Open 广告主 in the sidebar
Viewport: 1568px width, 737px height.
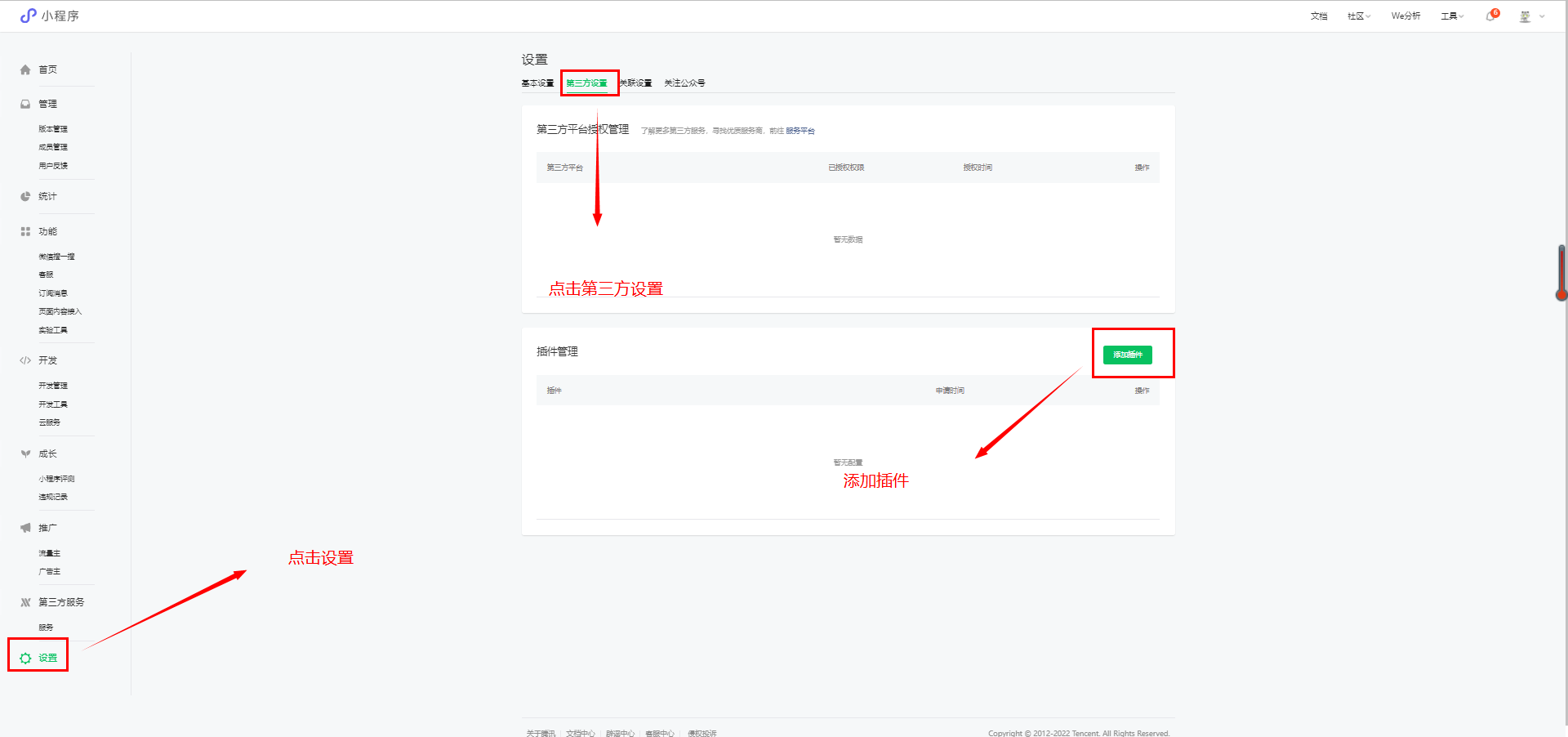[x=50, y=572]
